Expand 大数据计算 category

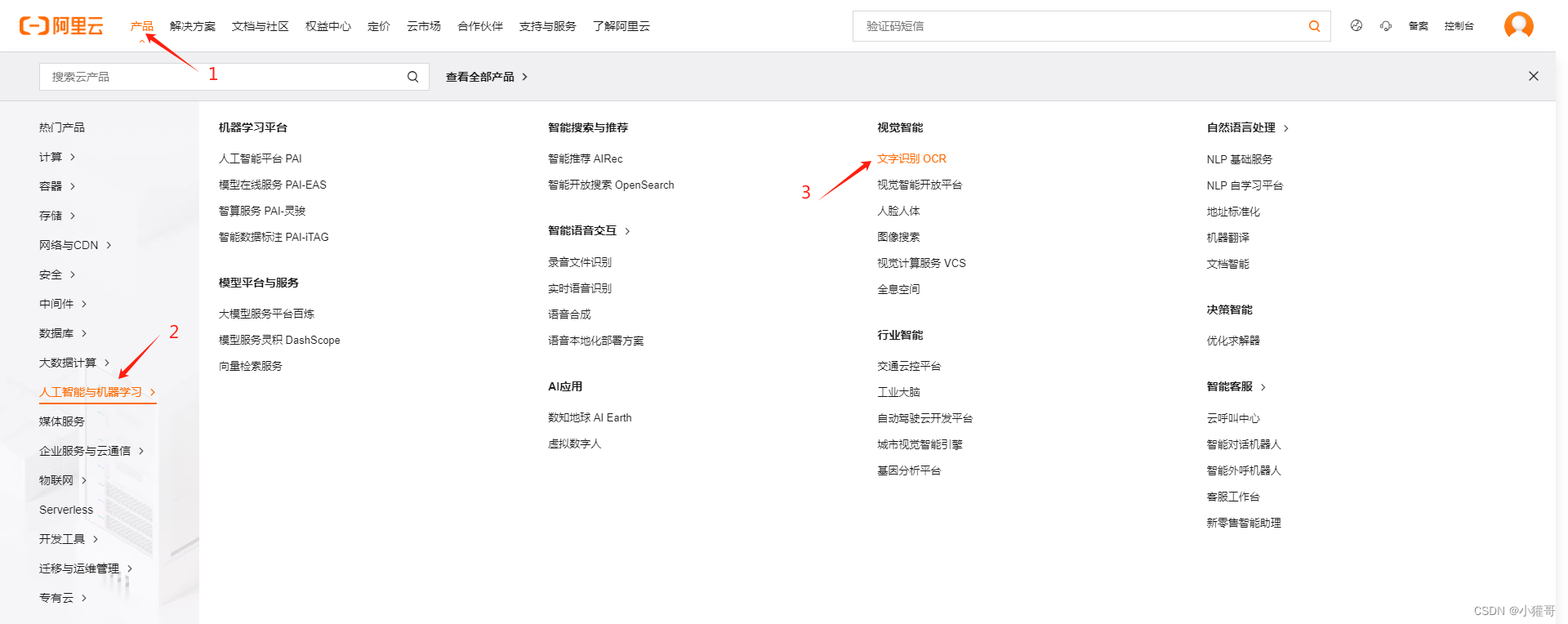pyautogui.click(x=74, y=363)
